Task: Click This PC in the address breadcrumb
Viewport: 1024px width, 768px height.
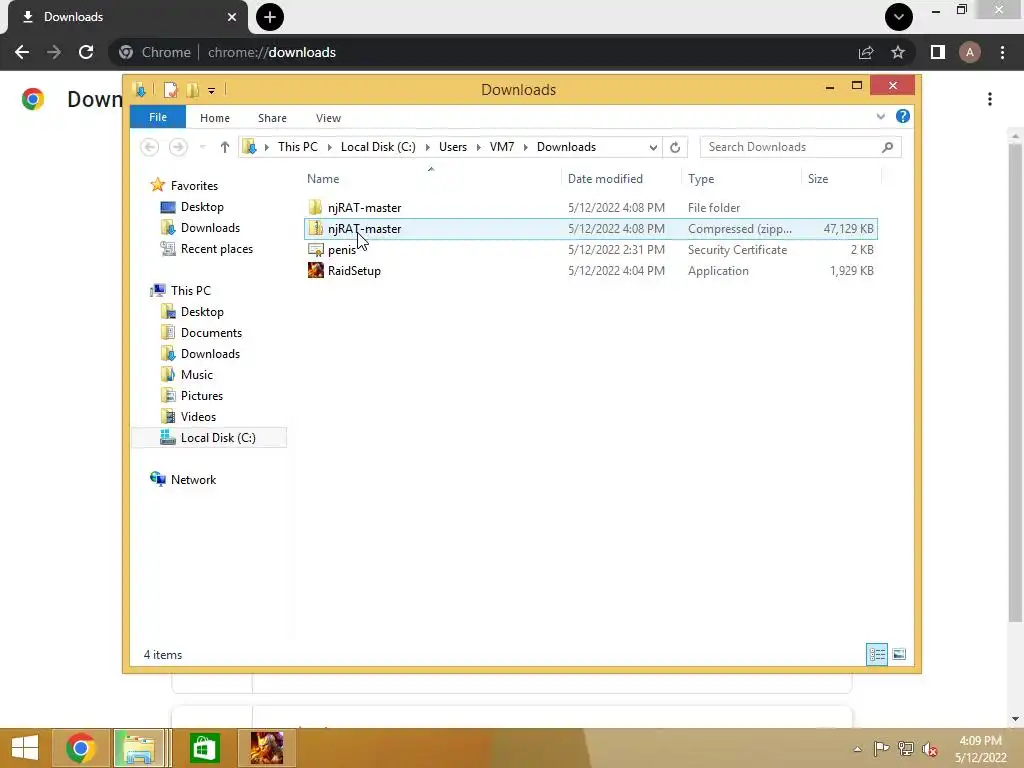Action: pos(298,147)
